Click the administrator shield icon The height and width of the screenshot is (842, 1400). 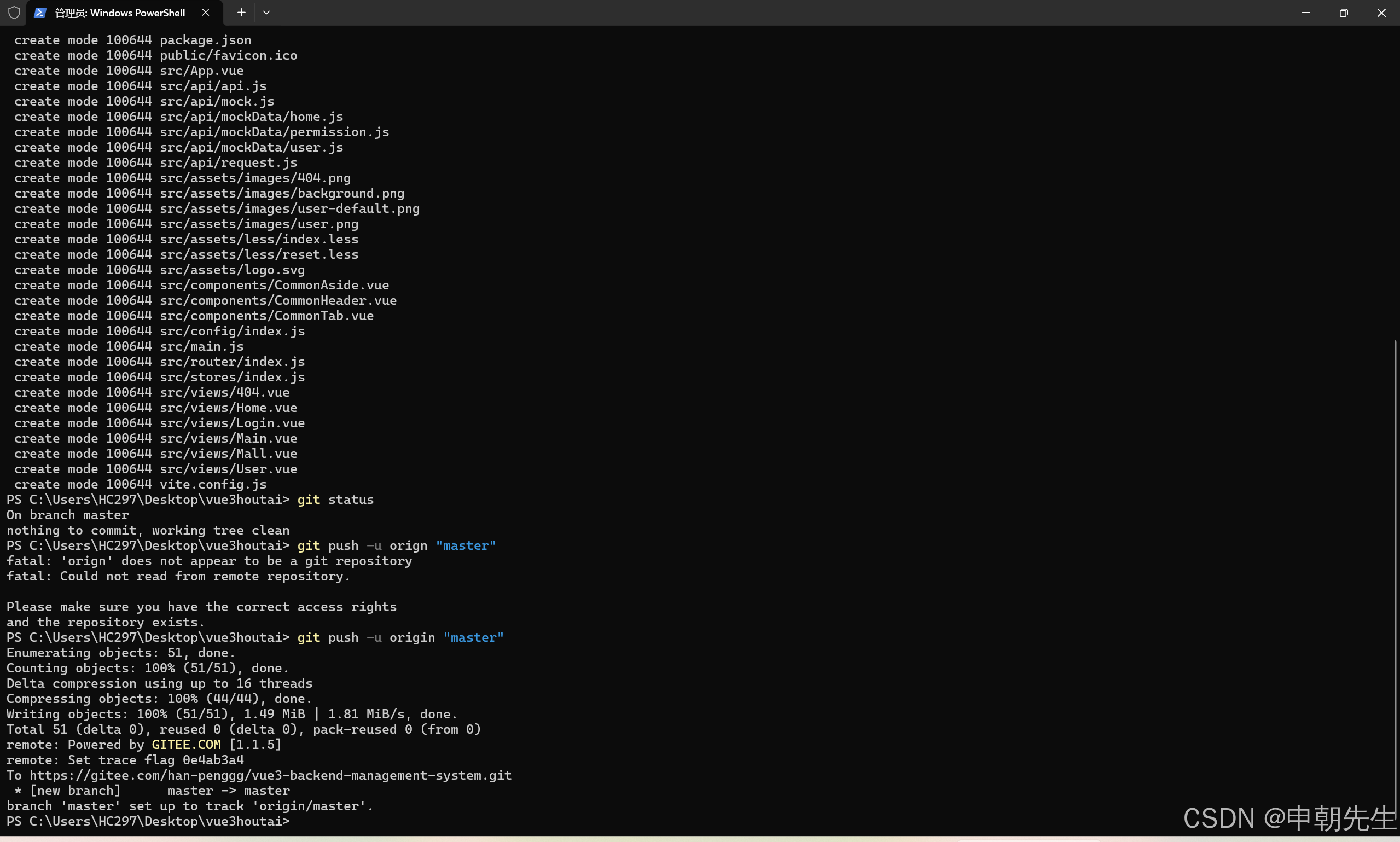click(x=14, y=13)
